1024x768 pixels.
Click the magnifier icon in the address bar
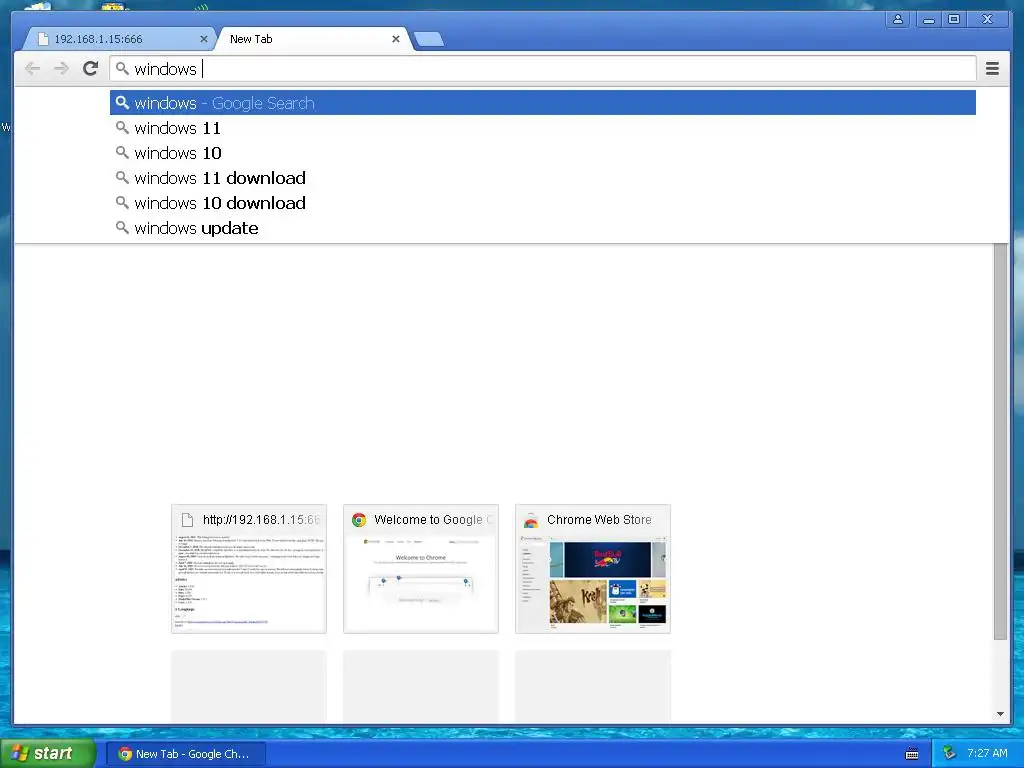click(122, 68)
